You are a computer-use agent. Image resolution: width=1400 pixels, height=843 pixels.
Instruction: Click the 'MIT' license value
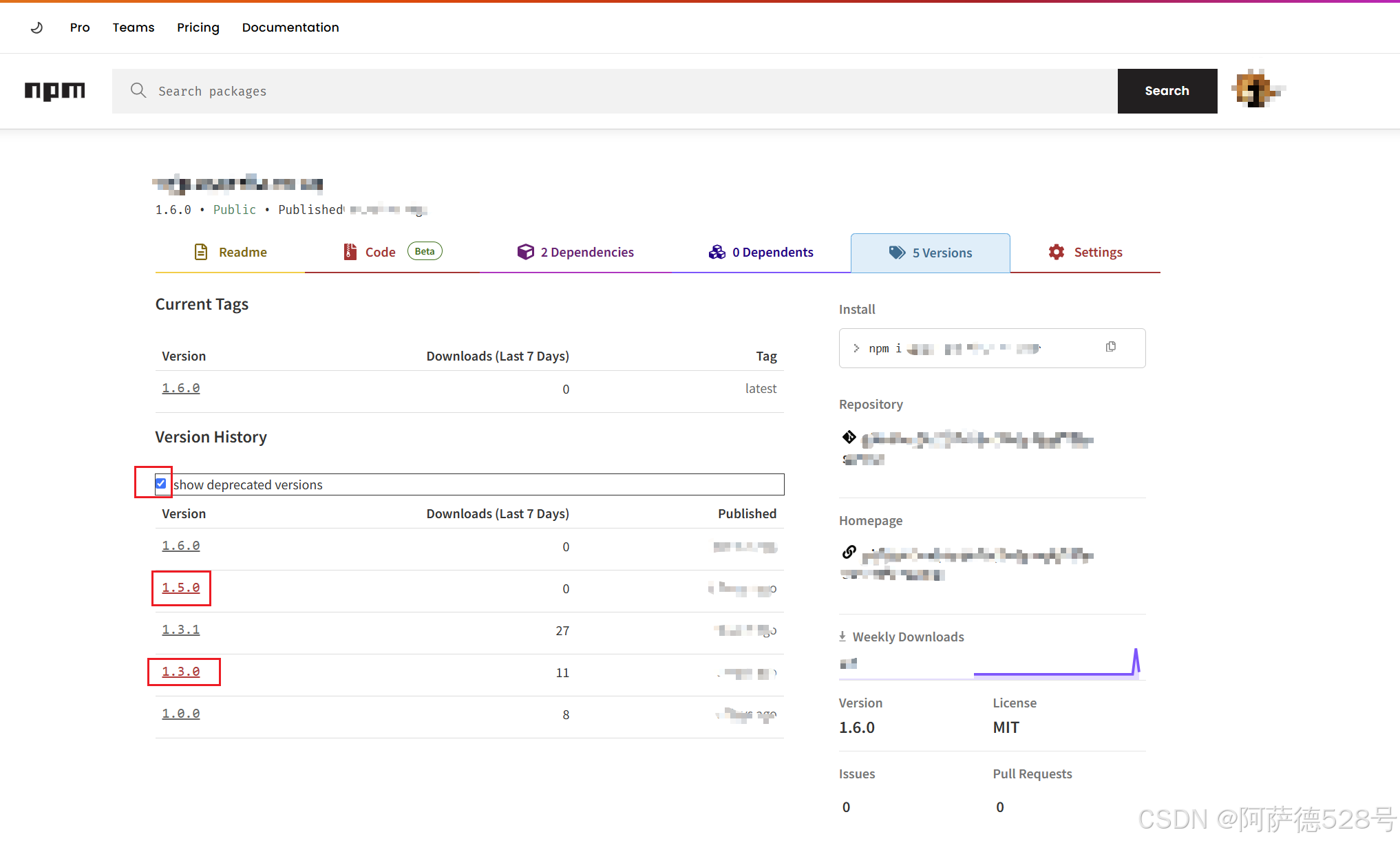click(x=1006, y=727)
